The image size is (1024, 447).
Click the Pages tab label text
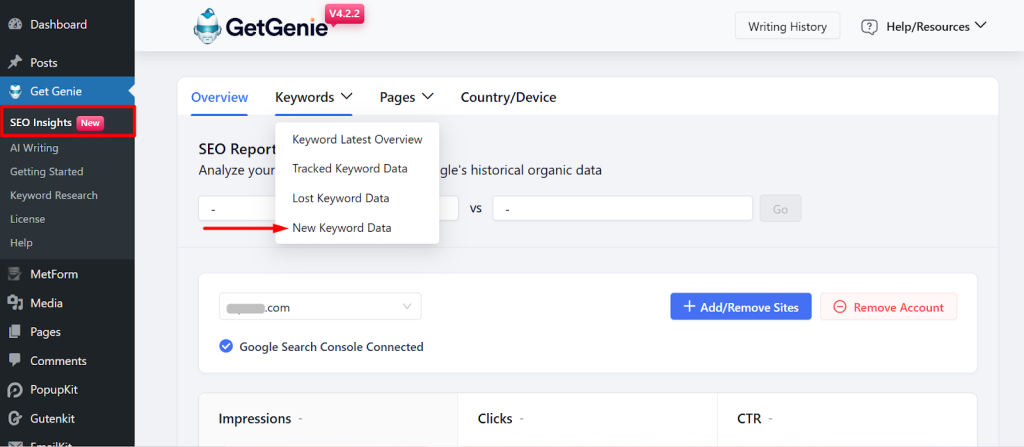tap(398, 97)
